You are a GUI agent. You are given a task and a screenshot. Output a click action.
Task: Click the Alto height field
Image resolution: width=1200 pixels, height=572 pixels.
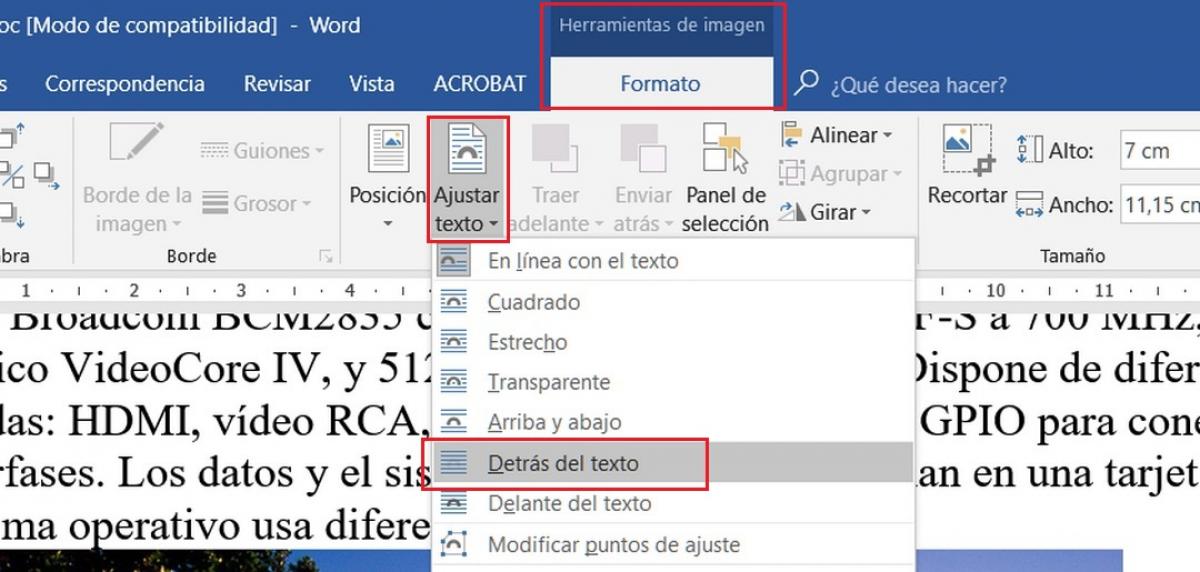[x=1160, y=151]
